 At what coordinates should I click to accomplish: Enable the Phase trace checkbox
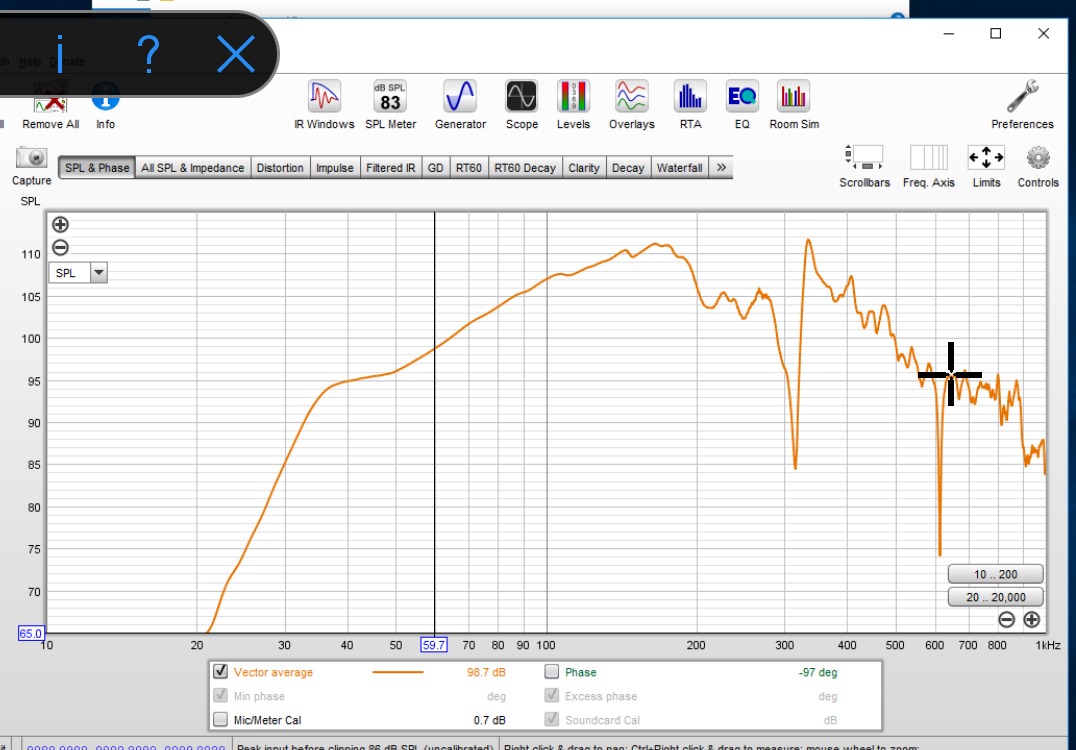point(552,671)
